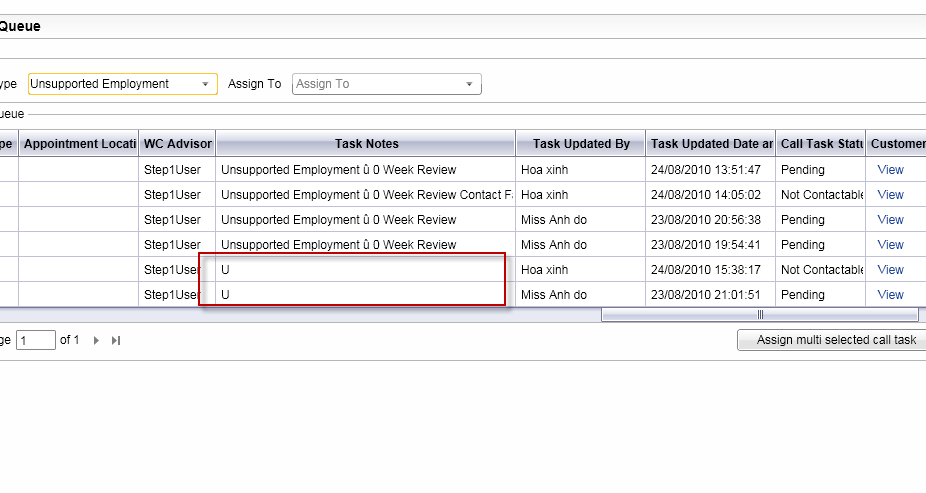
Task: Select the Appointment Location column header
Action: tap(79, 144)
